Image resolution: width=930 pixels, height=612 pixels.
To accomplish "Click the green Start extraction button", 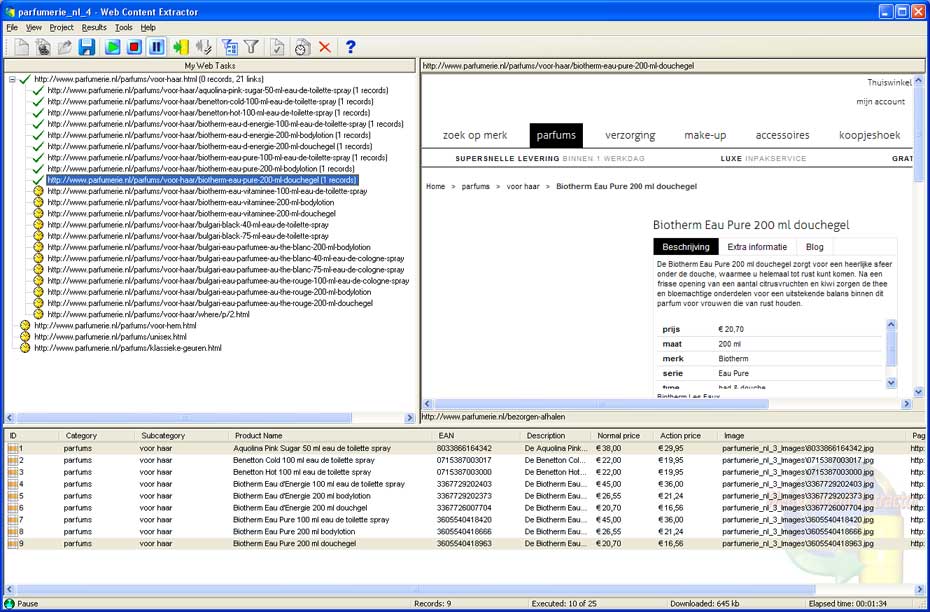I will click(x=113, y=47).
